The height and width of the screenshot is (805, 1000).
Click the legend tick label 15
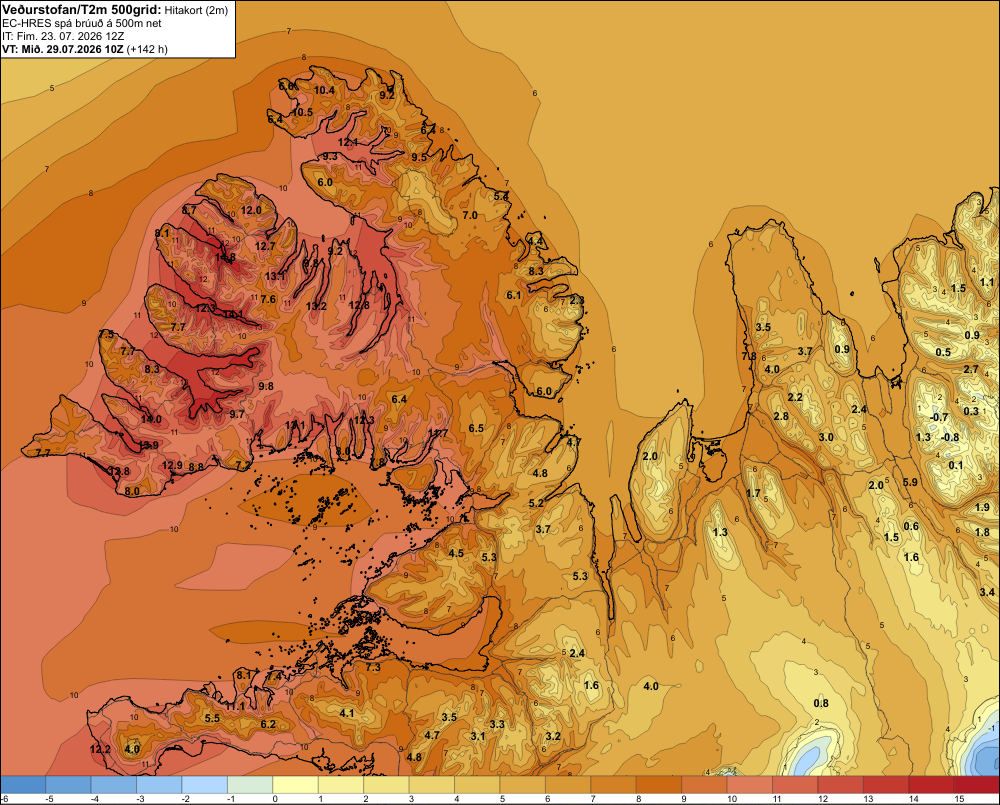tap(959, 799)
